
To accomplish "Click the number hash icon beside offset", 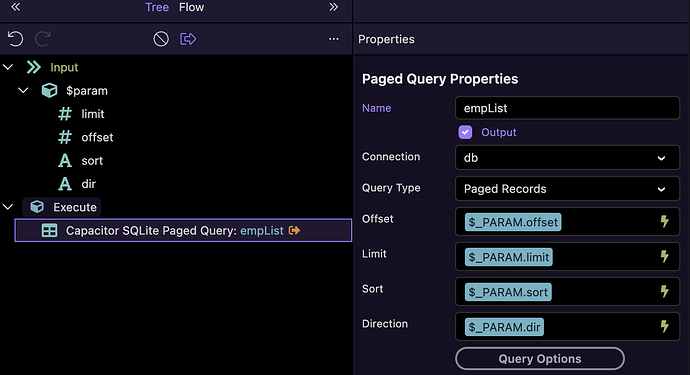I will [x=65, y=137].
